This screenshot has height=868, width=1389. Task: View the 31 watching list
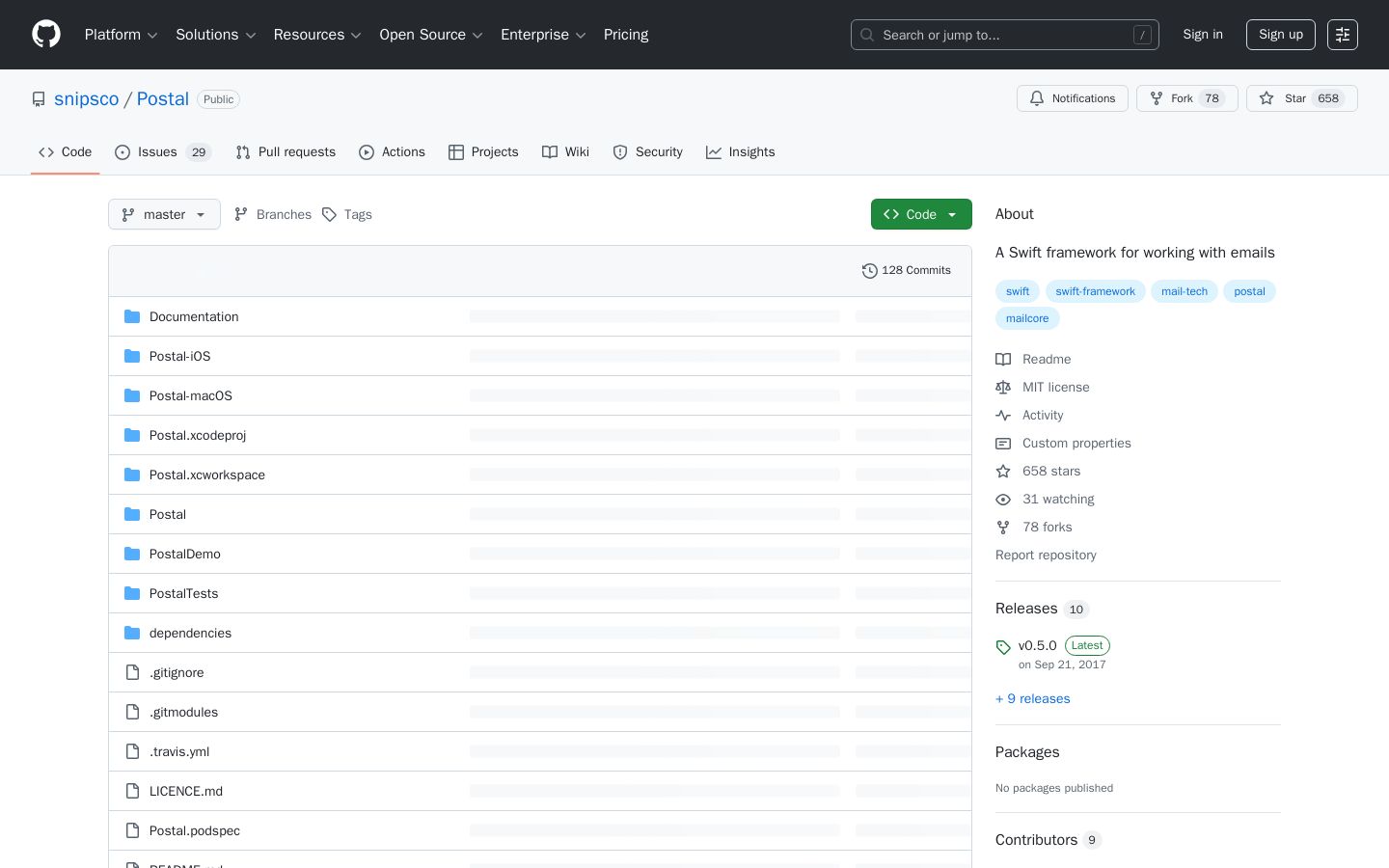(1046, 499)
